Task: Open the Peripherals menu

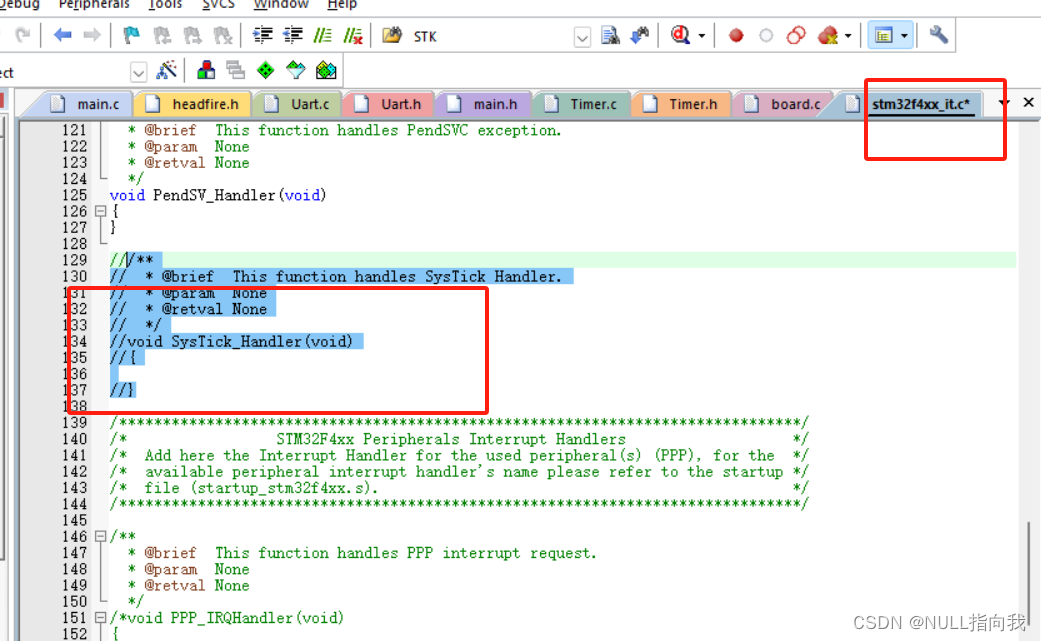Action: pyautogui.click(x=92, y=5)
